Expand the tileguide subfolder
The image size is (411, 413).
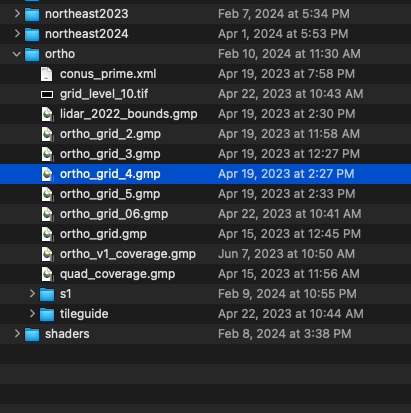coord(32,314)
